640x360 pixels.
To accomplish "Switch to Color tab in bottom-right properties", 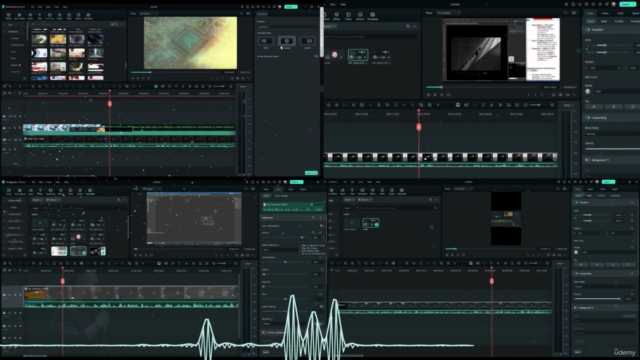I will (602, 189).
